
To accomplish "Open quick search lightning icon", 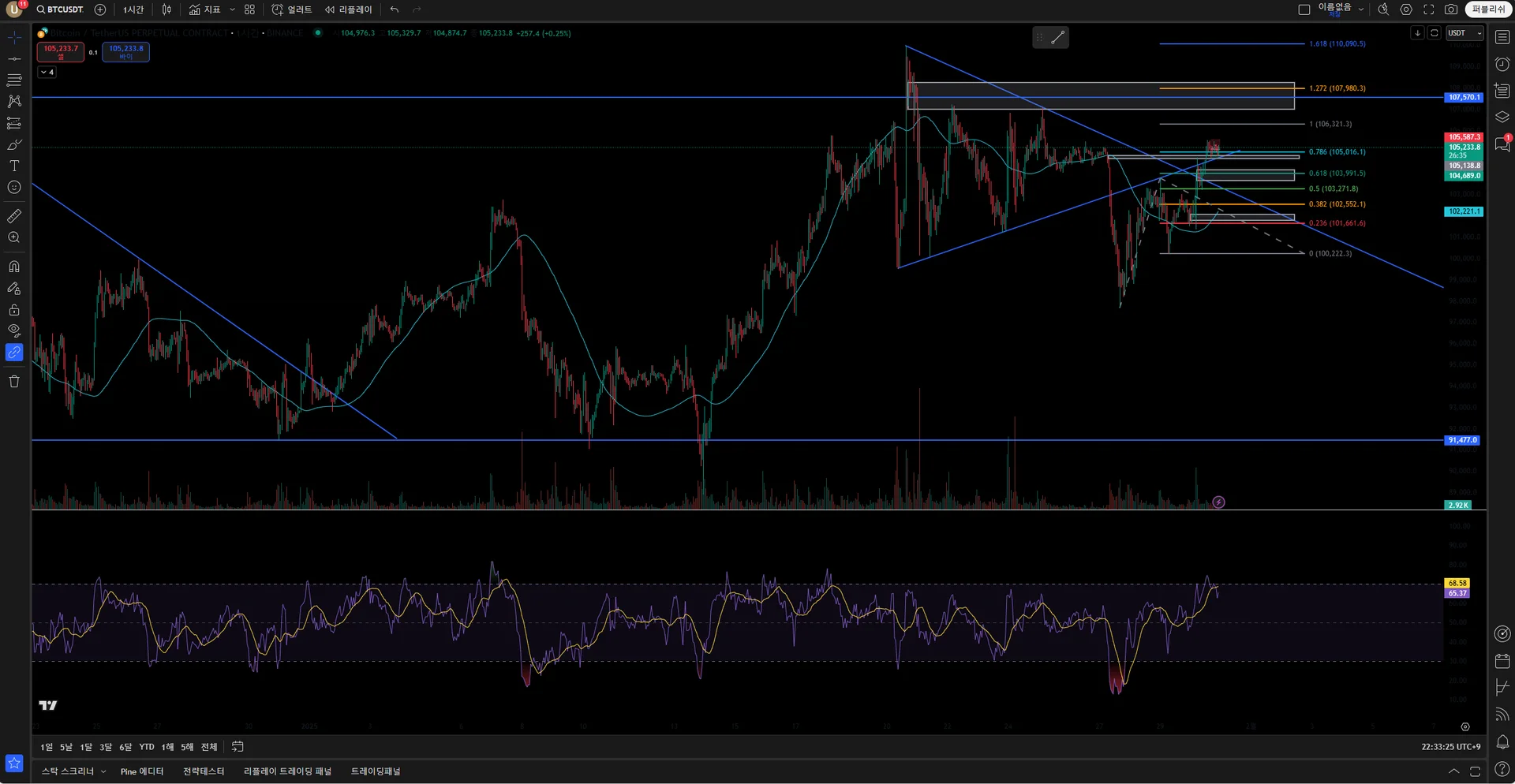I will [x=1383, y=9].
